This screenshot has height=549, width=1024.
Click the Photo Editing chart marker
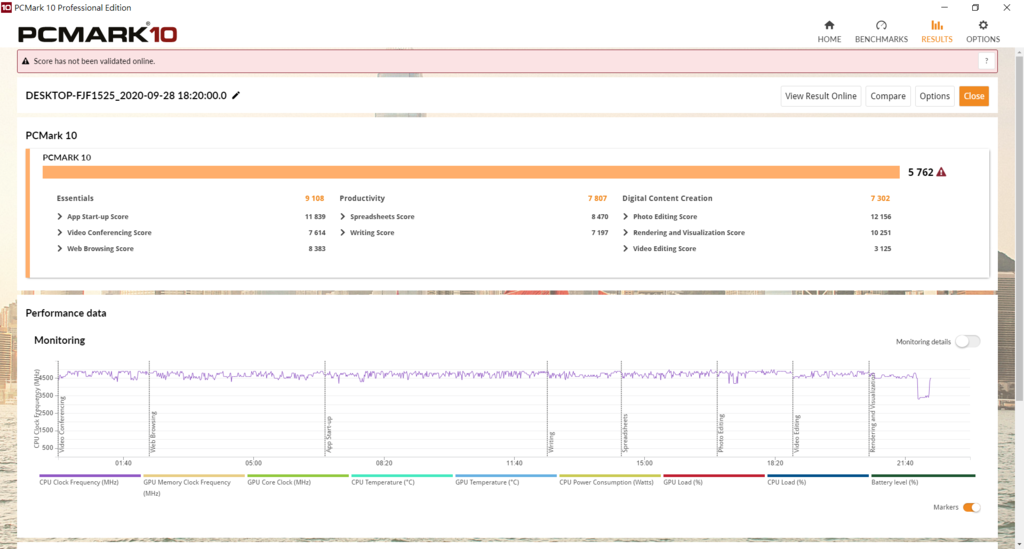(721, 433)
